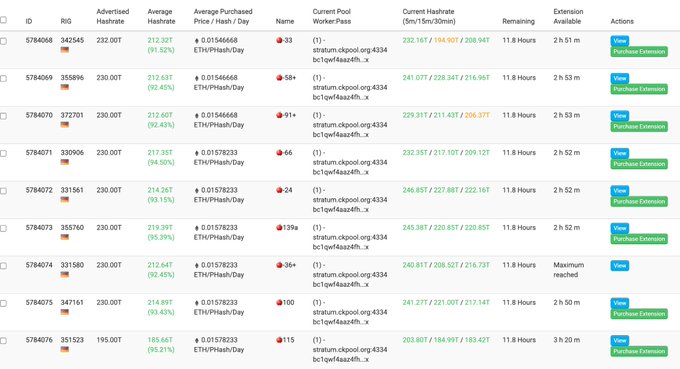
Task: Open rental ID 5784075
Action: 39,303
